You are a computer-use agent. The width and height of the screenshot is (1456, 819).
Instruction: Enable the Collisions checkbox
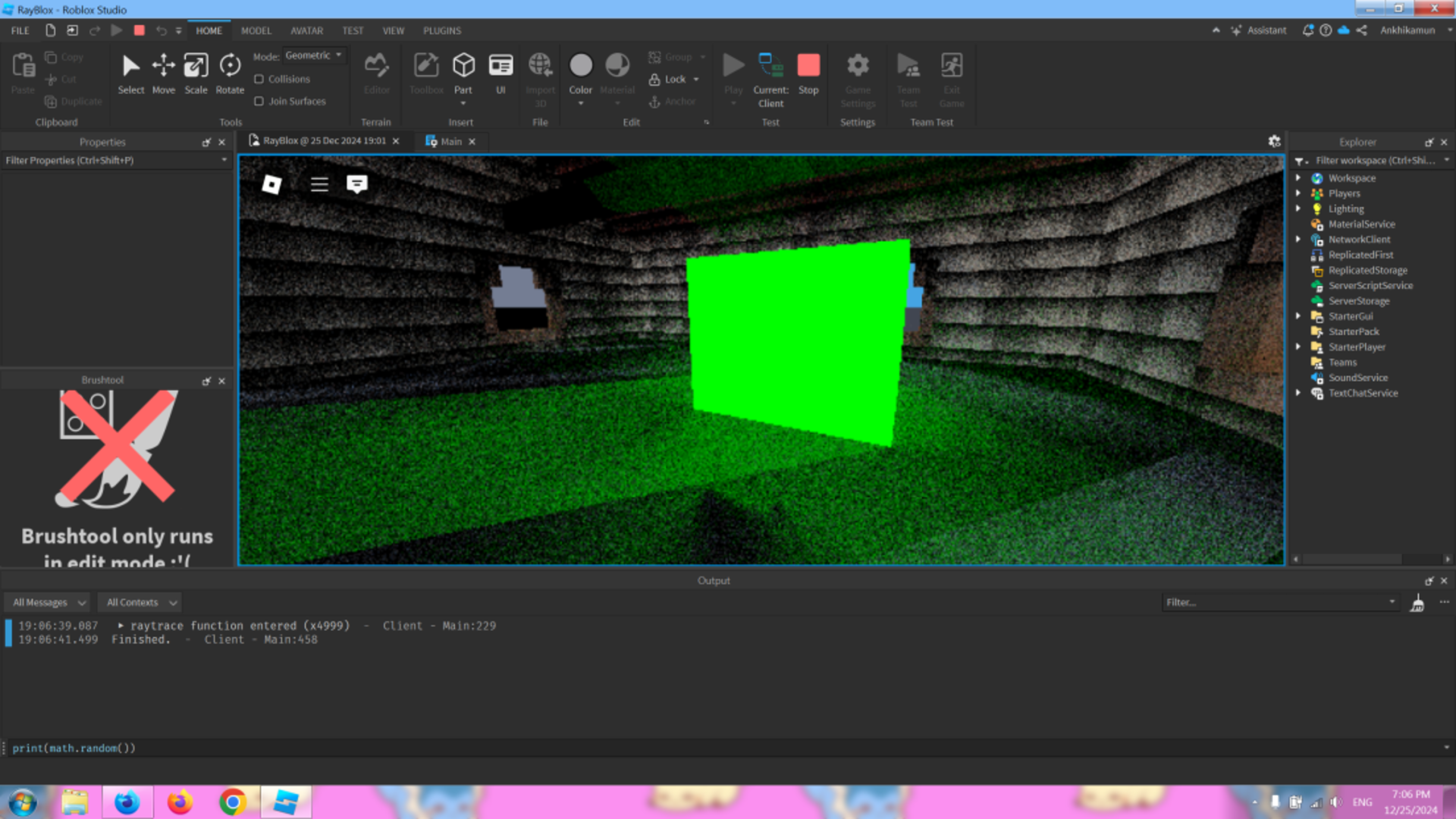pyautogui.click(x=259, y=79)
